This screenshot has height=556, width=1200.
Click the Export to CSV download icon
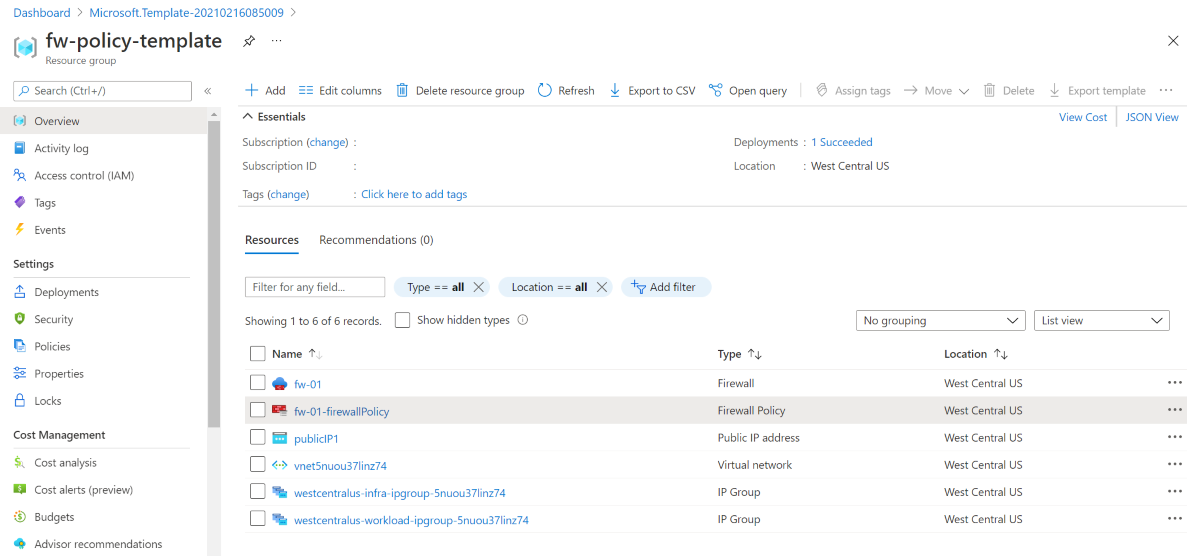click(x=615, y=90)
